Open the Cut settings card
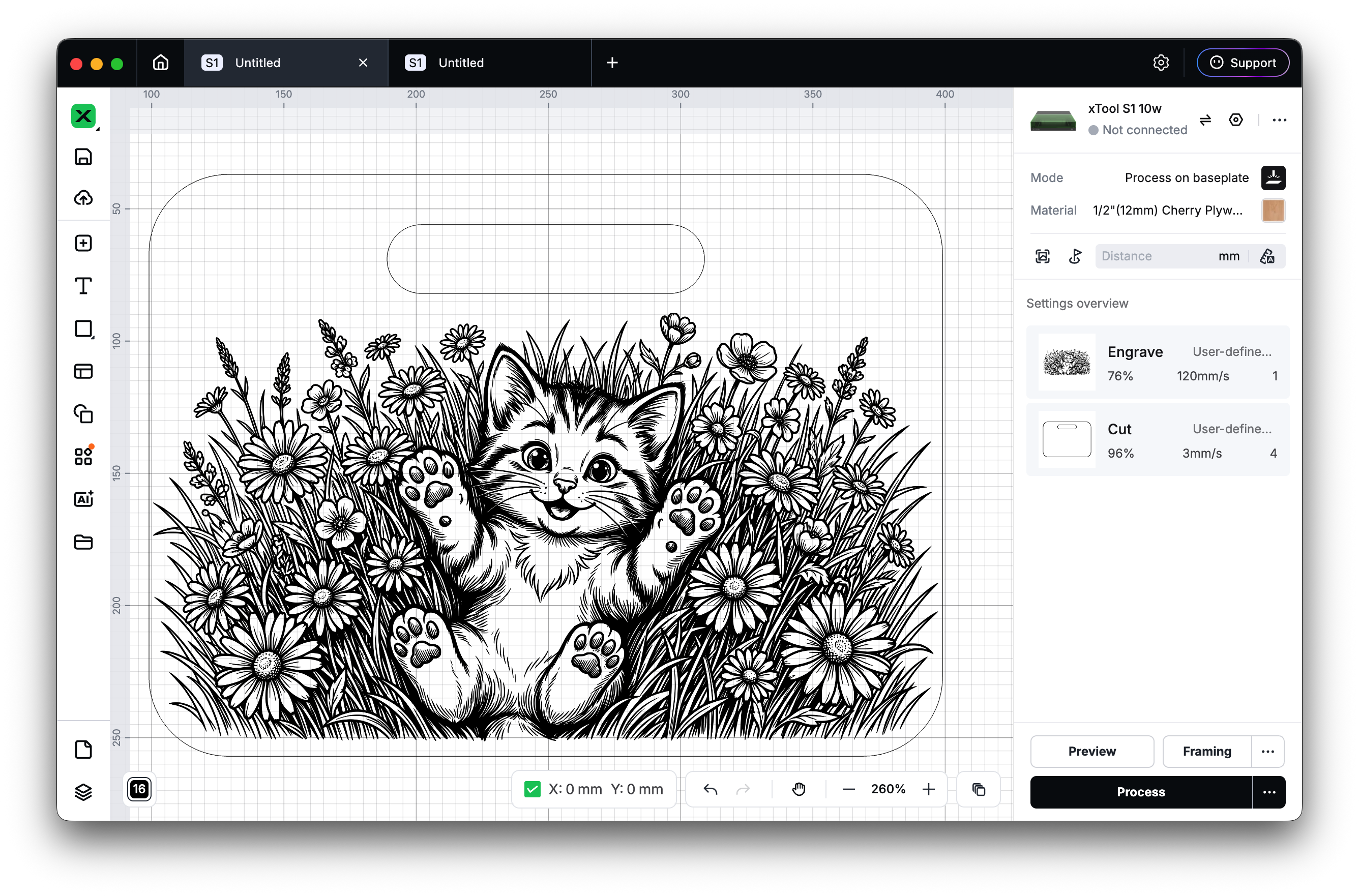1359x896 pixels. click(1157, 439)
